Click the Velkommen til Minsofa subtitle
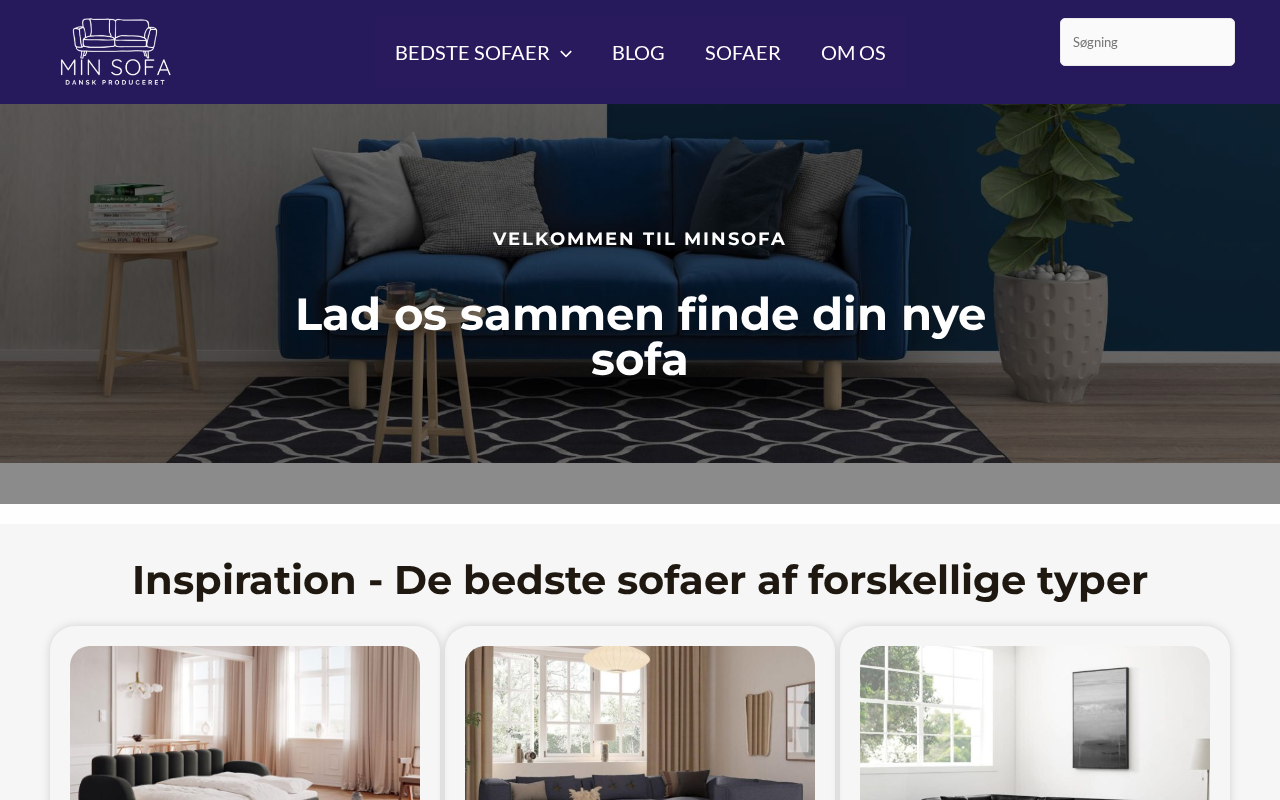1280x800 pixels. [x=640, y=239]
